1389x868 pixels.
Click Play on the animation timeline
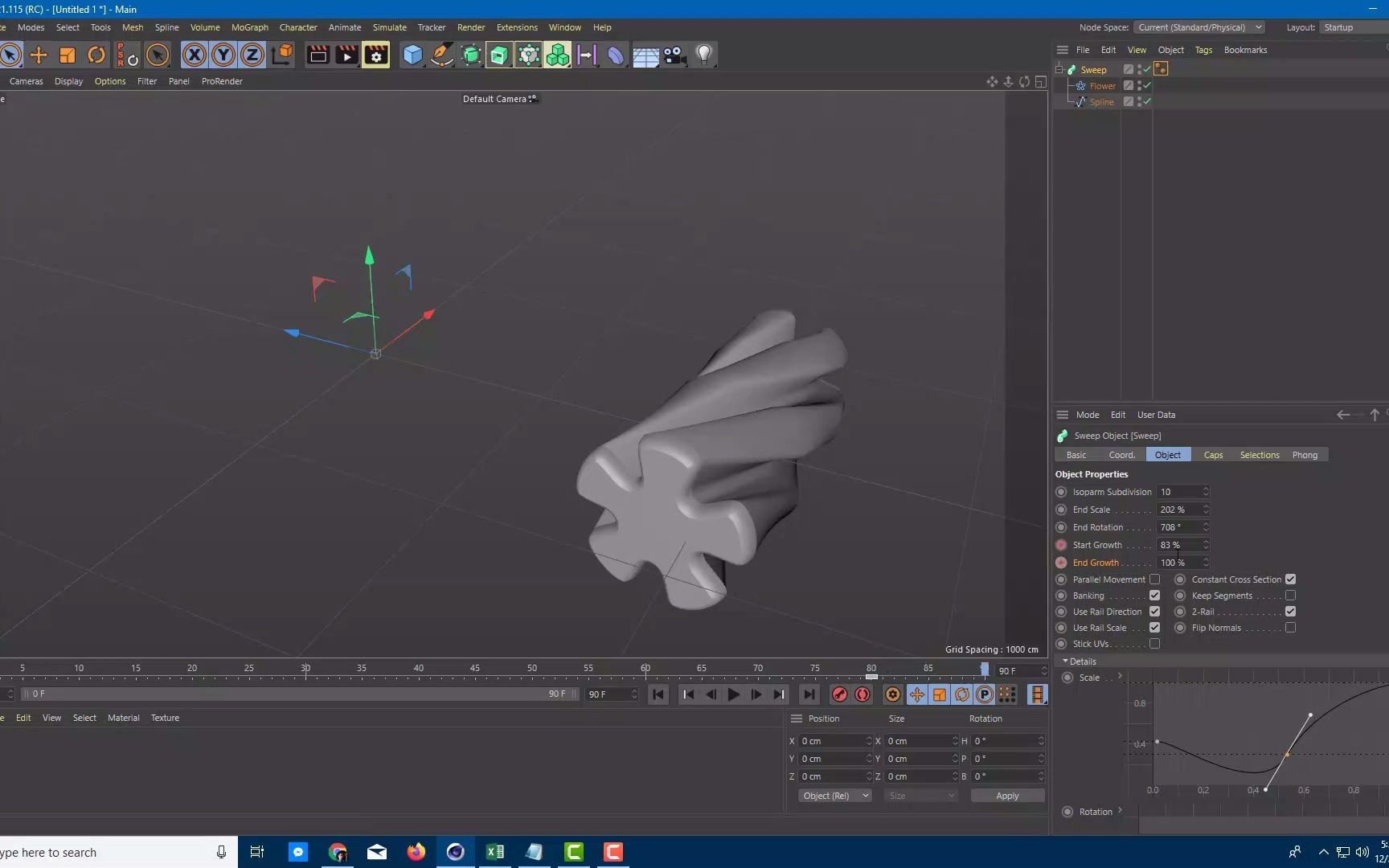point(732,694)
